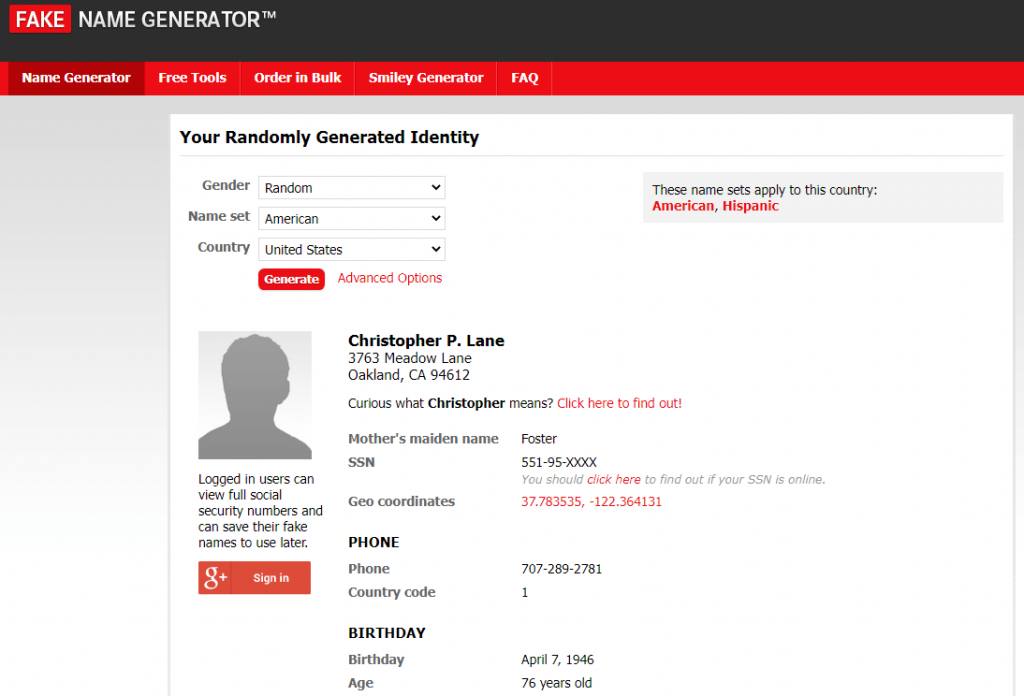Open the Country dropdown
The height and width of the screenshot is (696, 1024).
coord(351,250)
